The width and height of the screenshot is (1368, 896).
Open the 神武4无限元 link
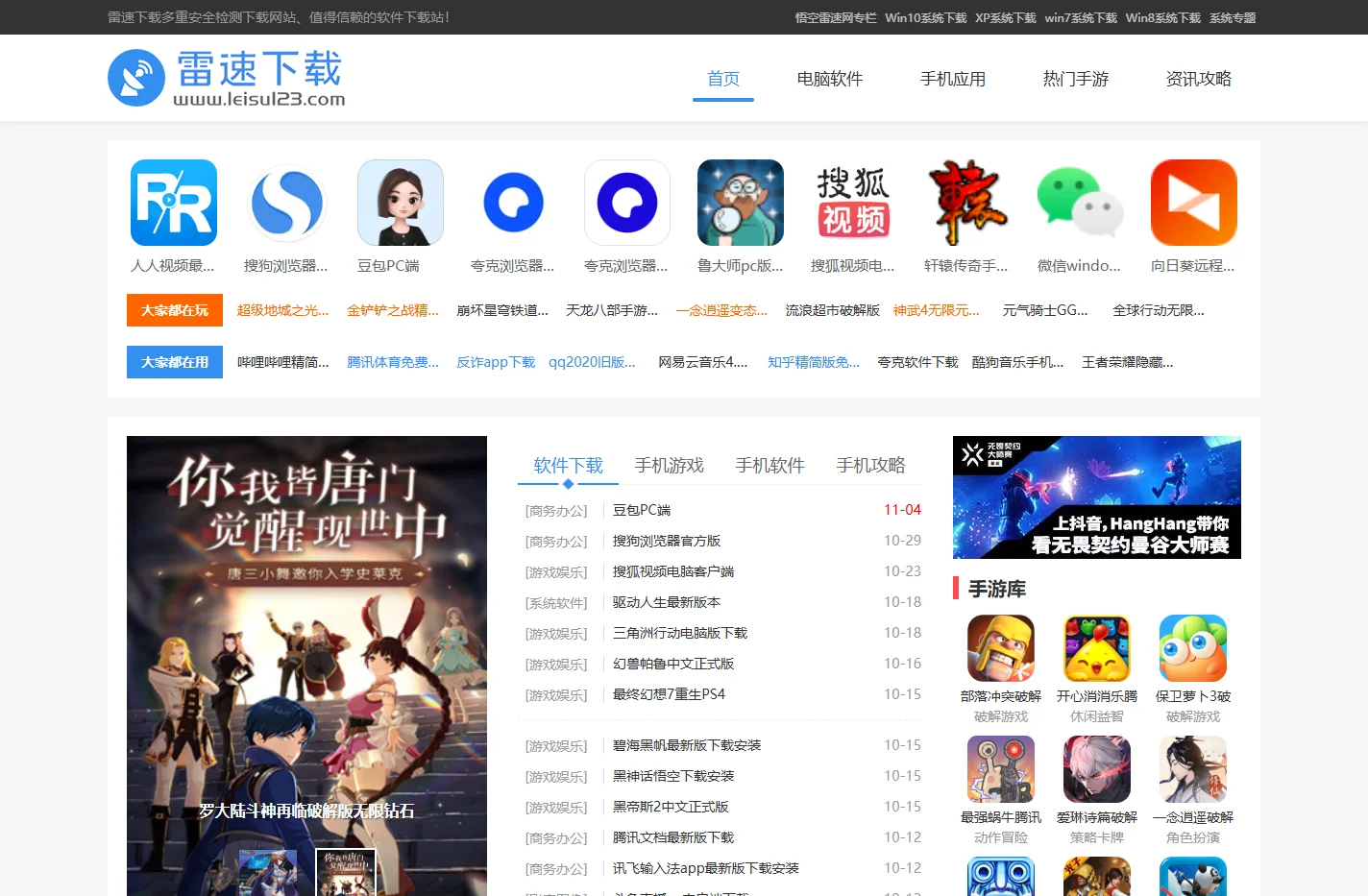937,310
